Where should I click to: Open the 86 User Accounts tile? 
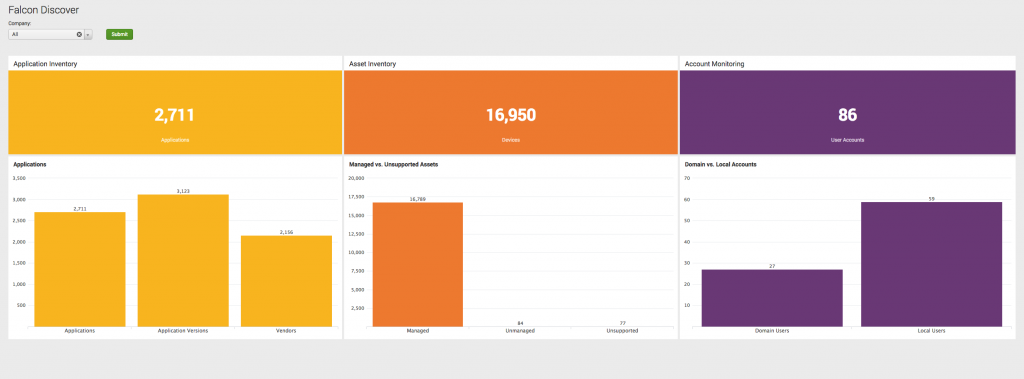pos(848,112)
